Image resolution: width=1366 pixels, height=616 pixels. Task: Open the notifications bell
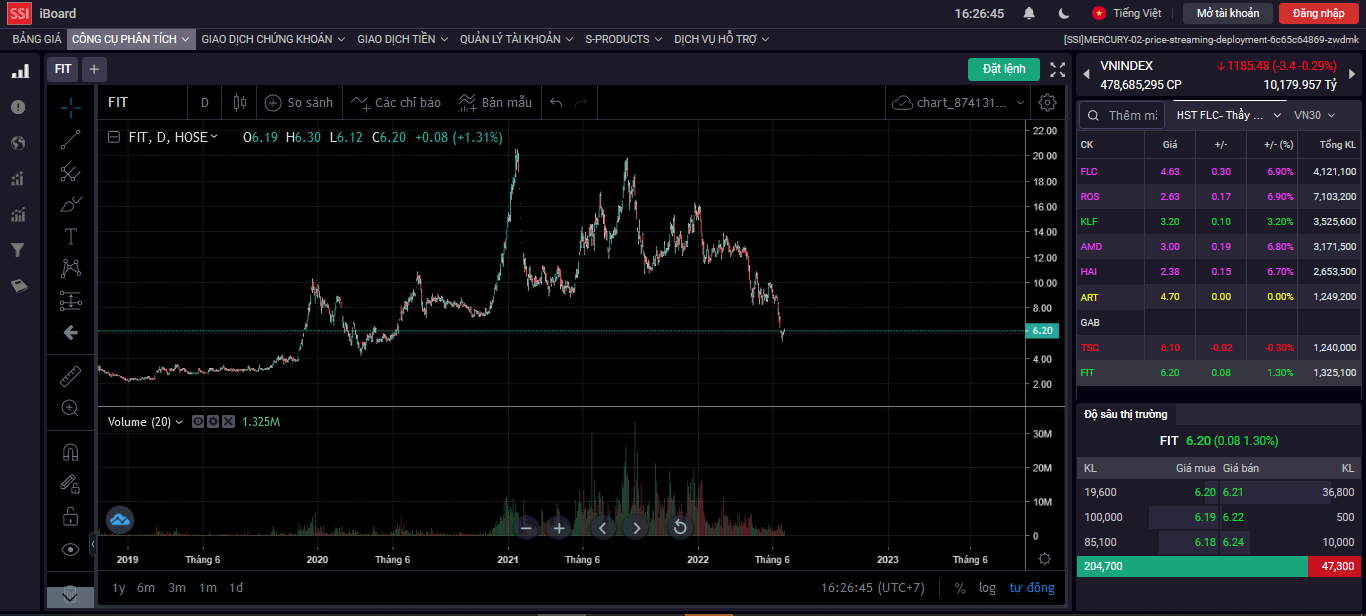[1029, 13]
